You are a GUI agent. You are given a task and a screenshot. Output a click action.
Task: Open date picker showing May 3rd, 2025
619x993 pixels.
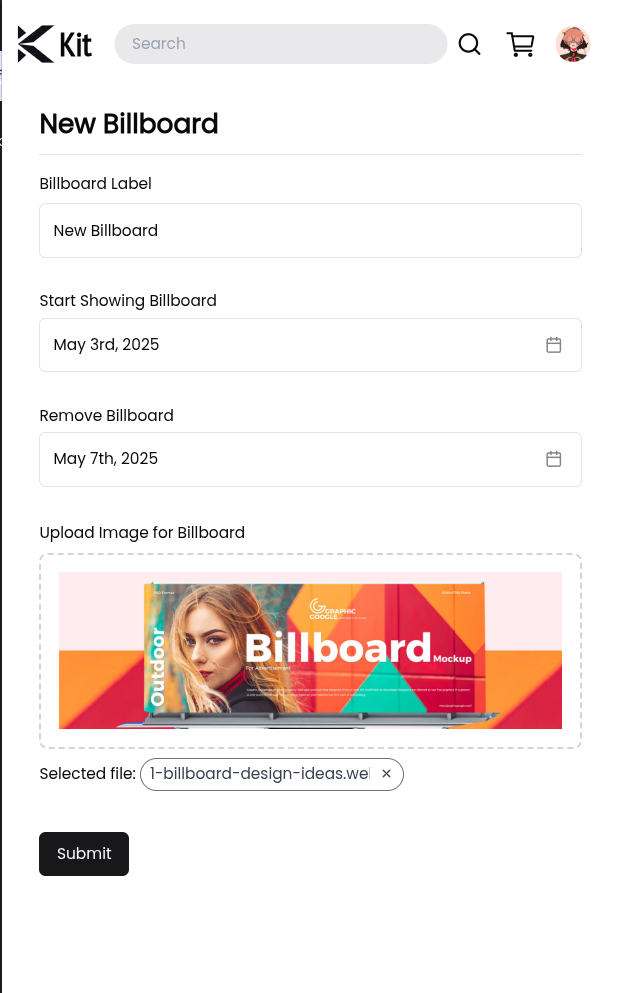(290, 345)
